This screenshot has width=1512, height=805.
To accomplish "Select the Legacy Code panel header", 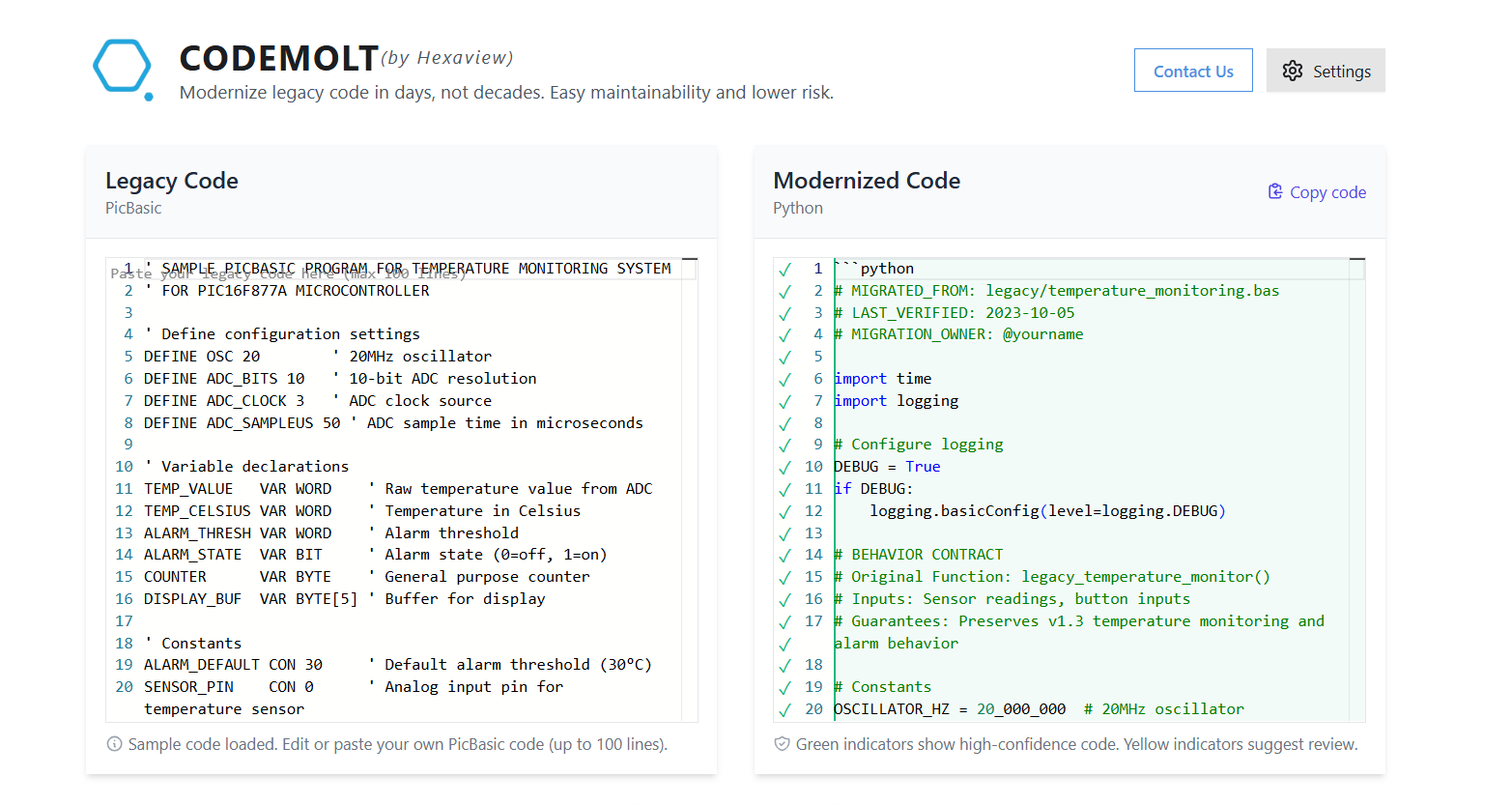I will 171,181.
